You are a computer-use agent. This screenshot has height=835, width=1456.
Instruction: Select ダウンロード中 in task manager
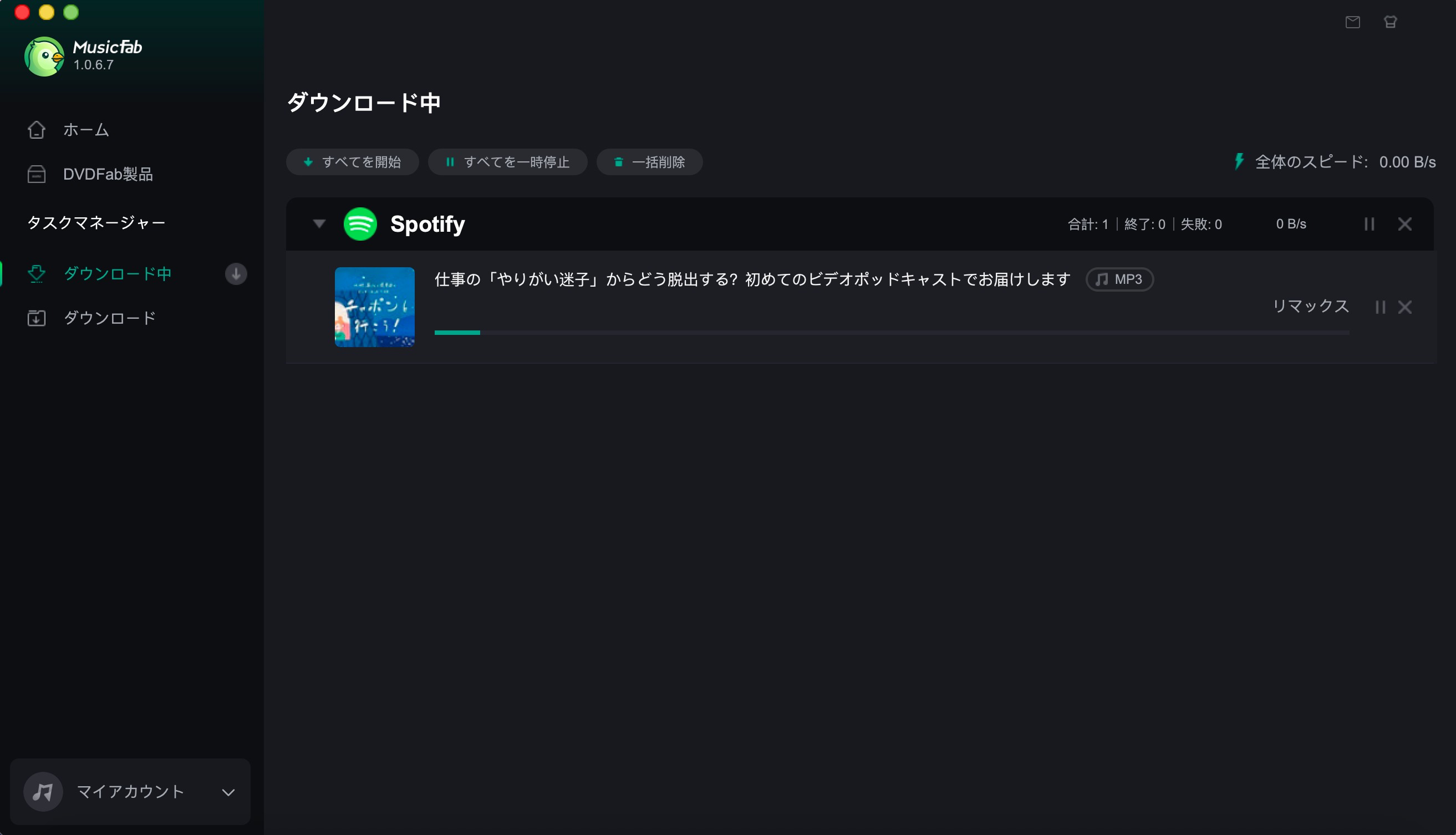click(118, 274)
